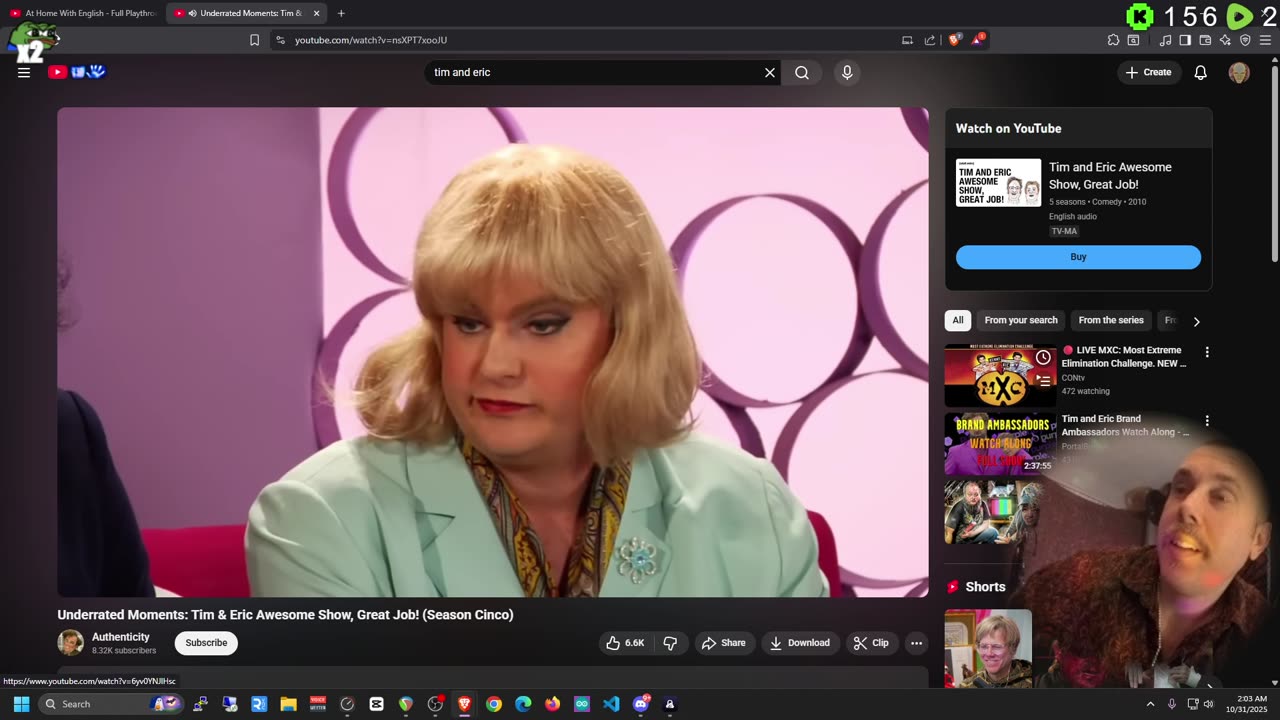This screenshot has height=720, width=1280.
Task: Open Brave Rewards triangle icon
Action: 978,40
